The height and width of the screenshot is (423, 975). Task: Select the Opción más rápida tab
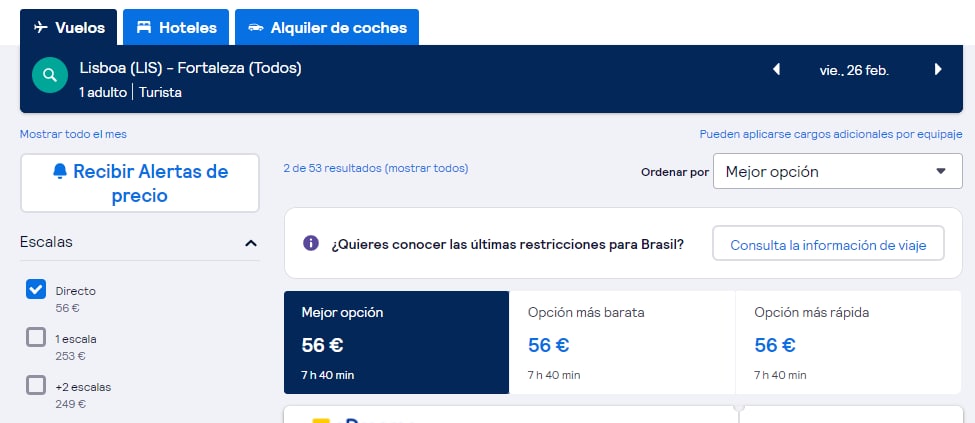(848, 342)
